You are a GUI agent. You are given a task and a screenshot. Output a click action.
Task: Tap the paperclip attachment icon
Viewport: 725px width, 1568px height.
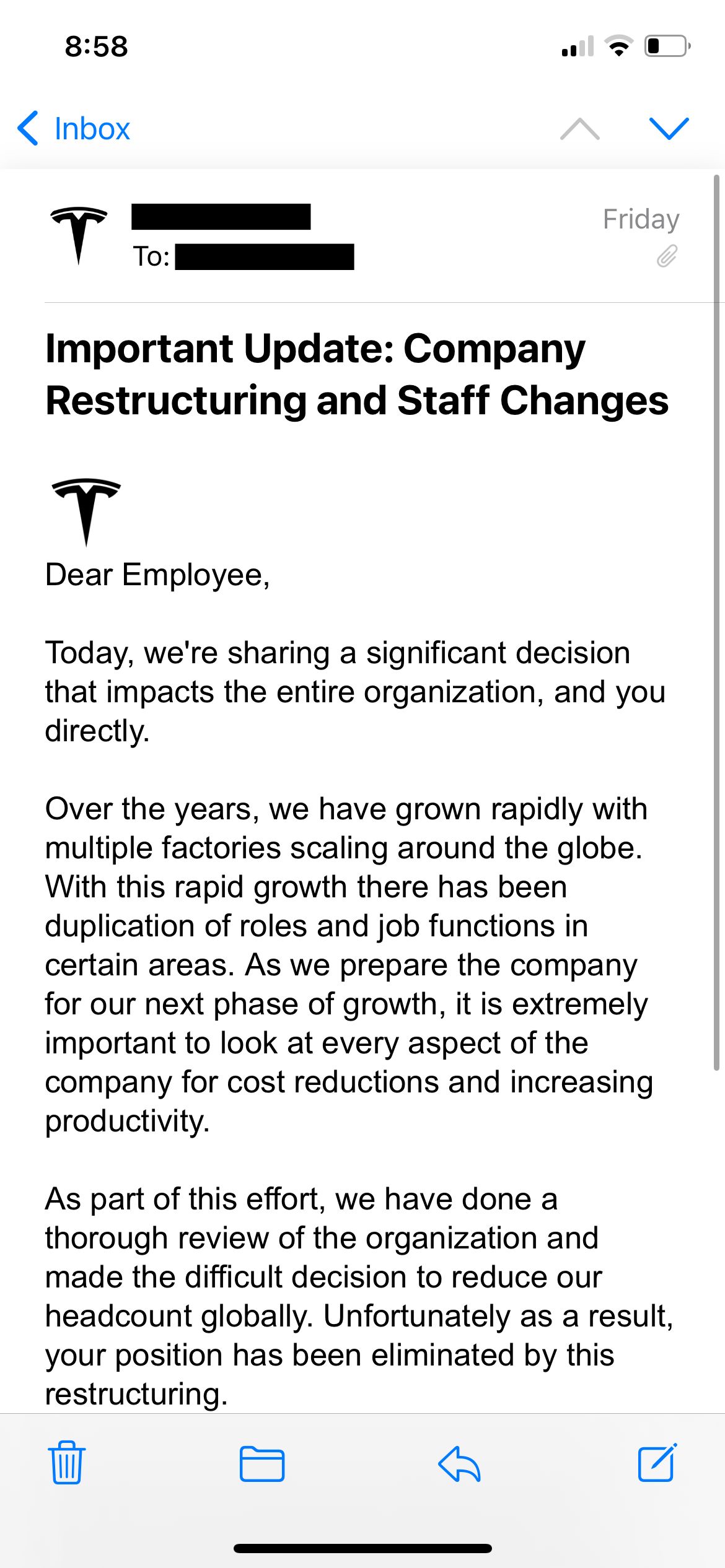click(667, 255)
